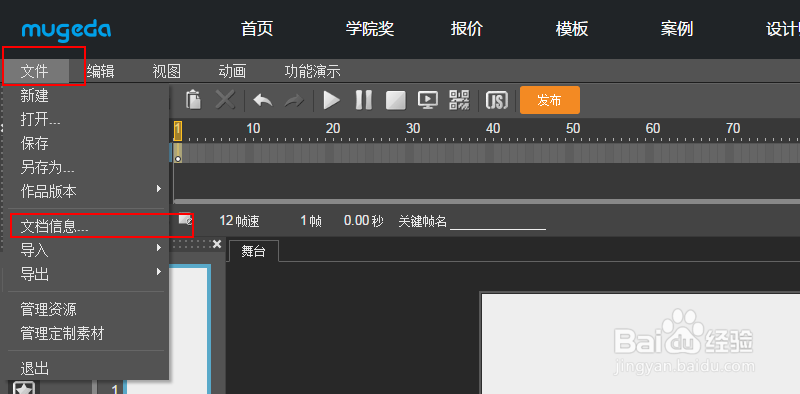Pause the animation playback
This screenshot has width=800, height=394.
coord(363,100)
